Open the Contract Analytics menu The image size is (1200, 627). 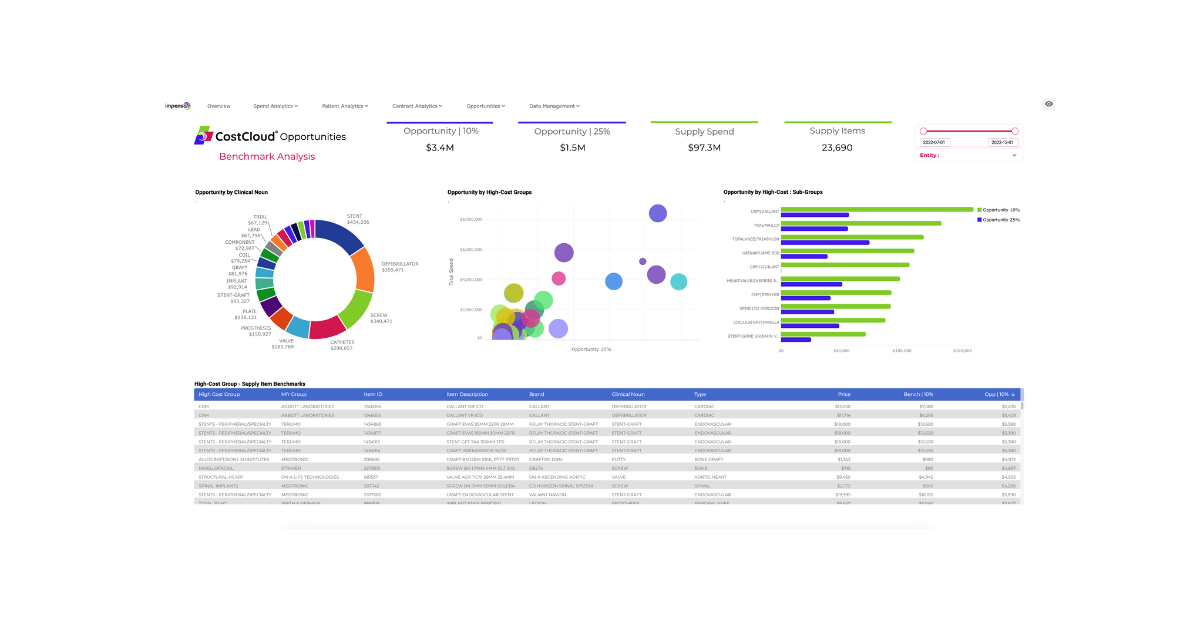[x=416, y=106]
